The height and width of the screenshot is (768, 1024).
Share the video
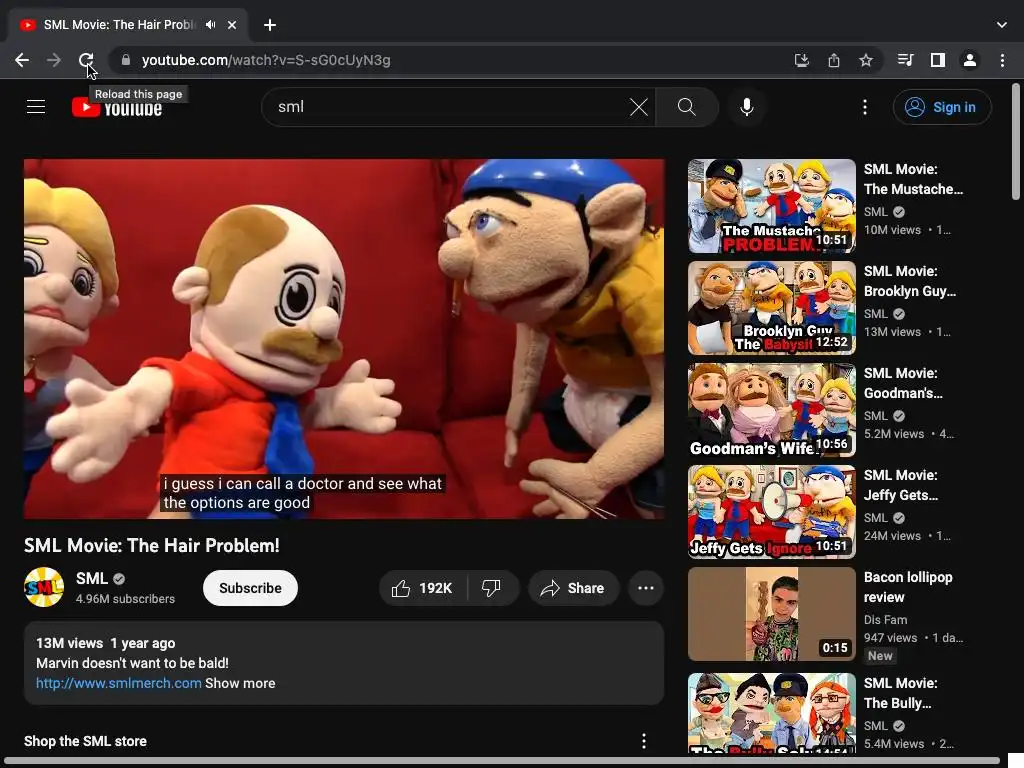click(573, 588)
